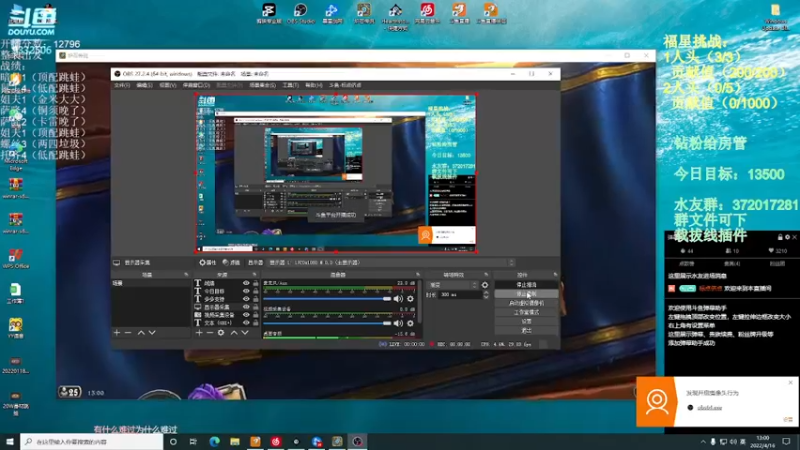This screenshot has width=800, height=450.
Task: Click the Audio Mixer vertical scrollbar
Action: pyautogui.click(x=420, y=301)
